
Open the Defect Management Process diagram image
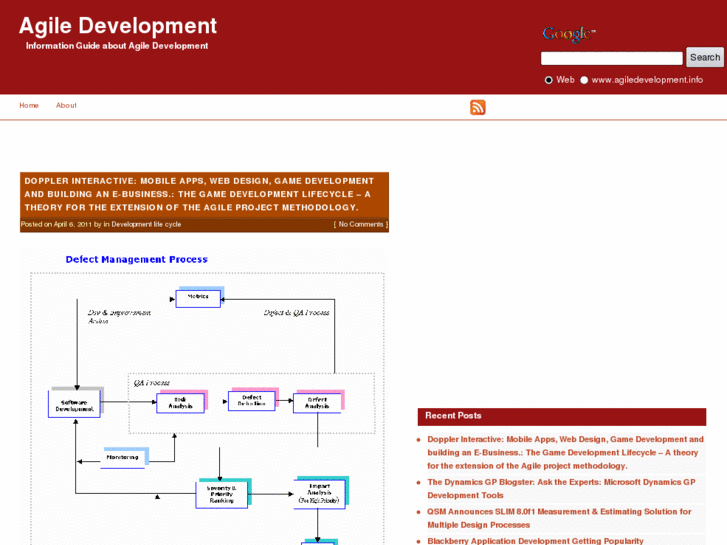coord(204,397)
